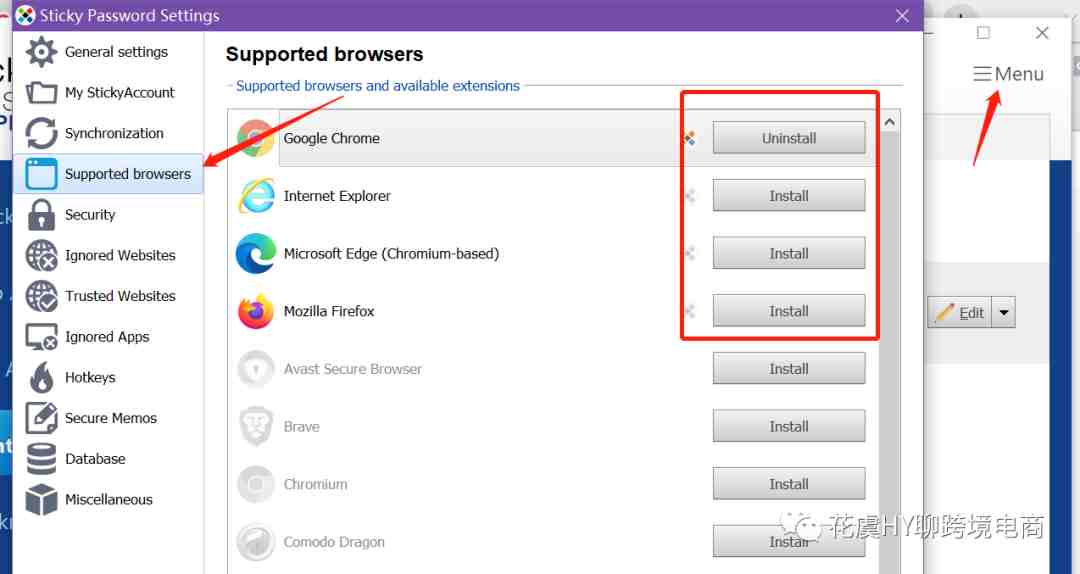Uninstall the Google Chrome extension
Image resolution: width=1080 pixels, height=574 pixels.
click(789, 138)
